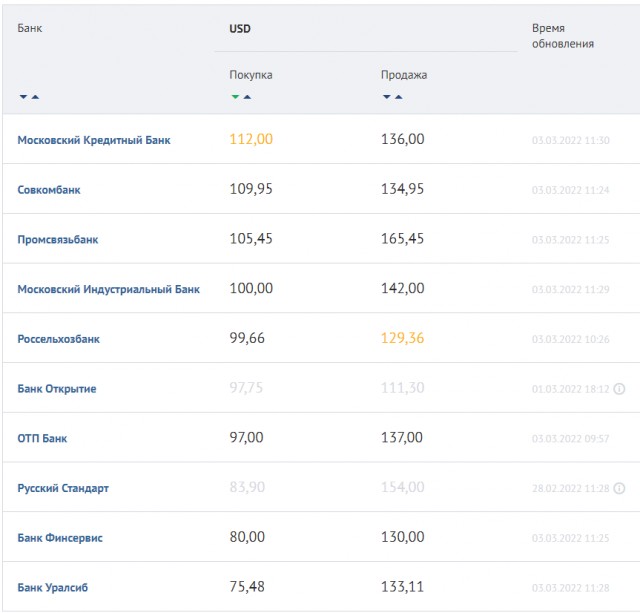Click the Продажа column label
This screenshot has width=640, height=613.
(x=404, y=75)
